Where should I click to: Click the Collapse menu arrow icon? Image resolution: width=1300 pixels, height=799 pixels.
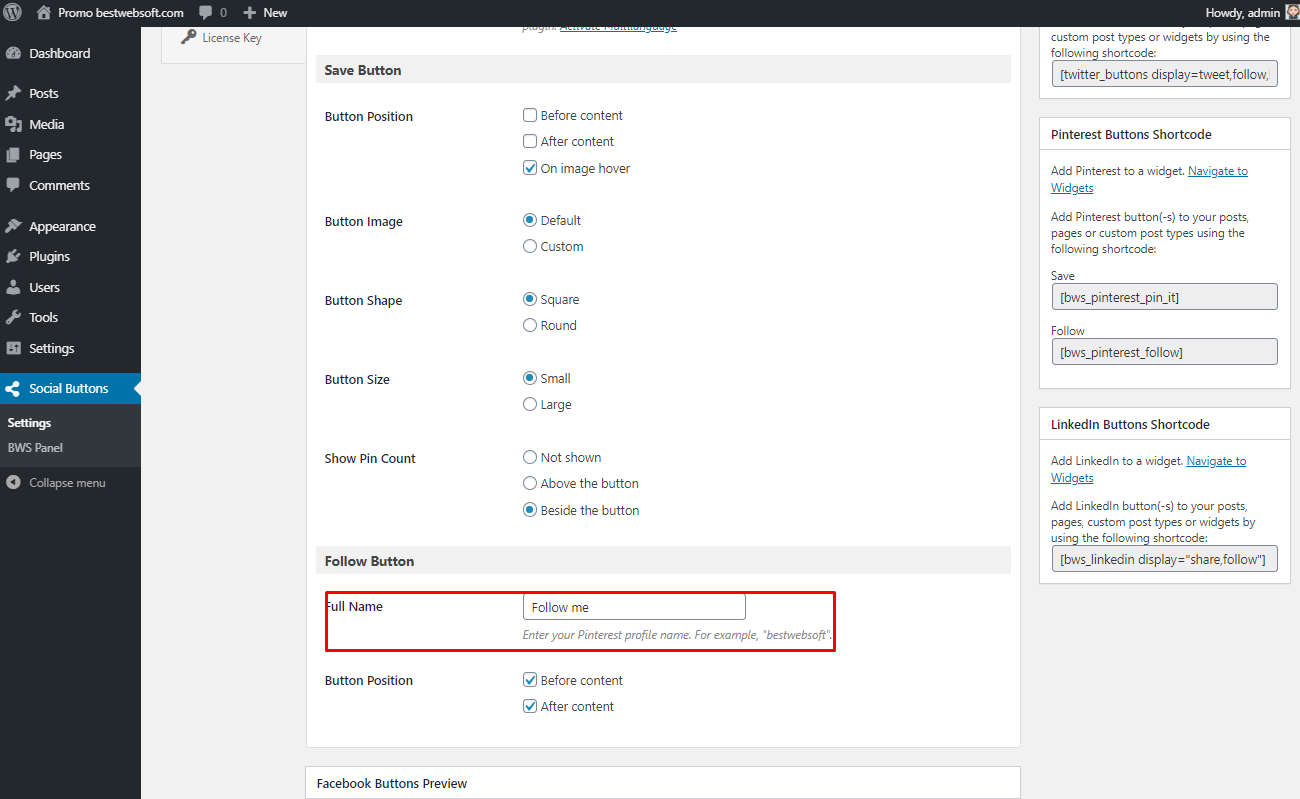pos(13,483)
